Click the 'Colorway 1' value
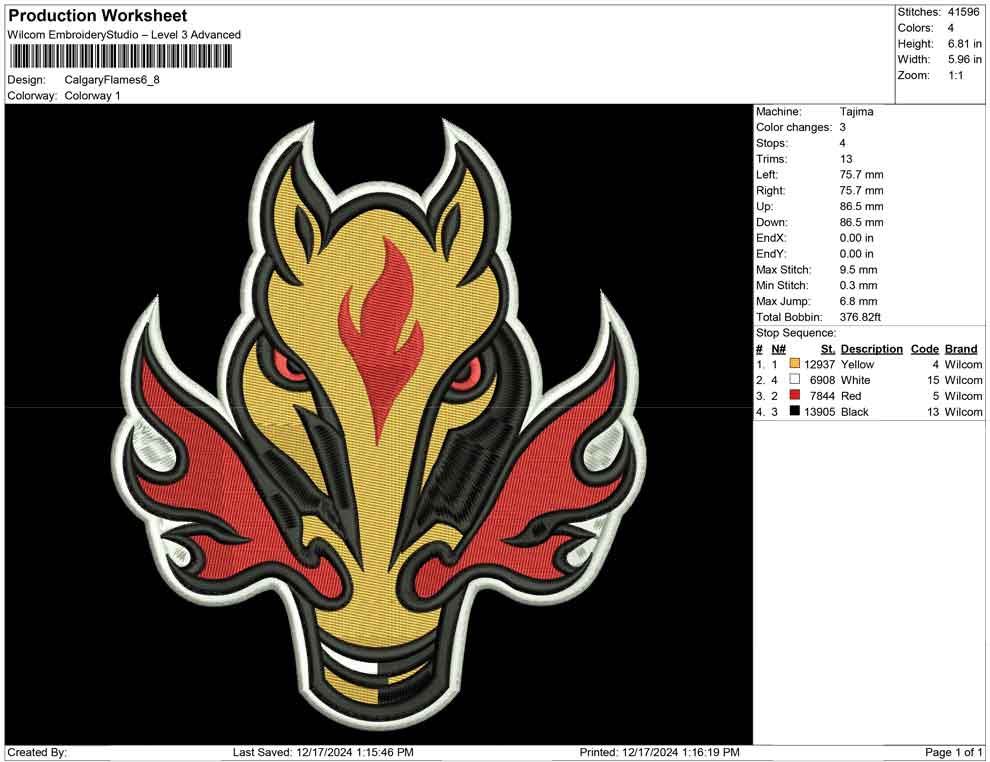 pyautogui.click(x=92, y=96)
